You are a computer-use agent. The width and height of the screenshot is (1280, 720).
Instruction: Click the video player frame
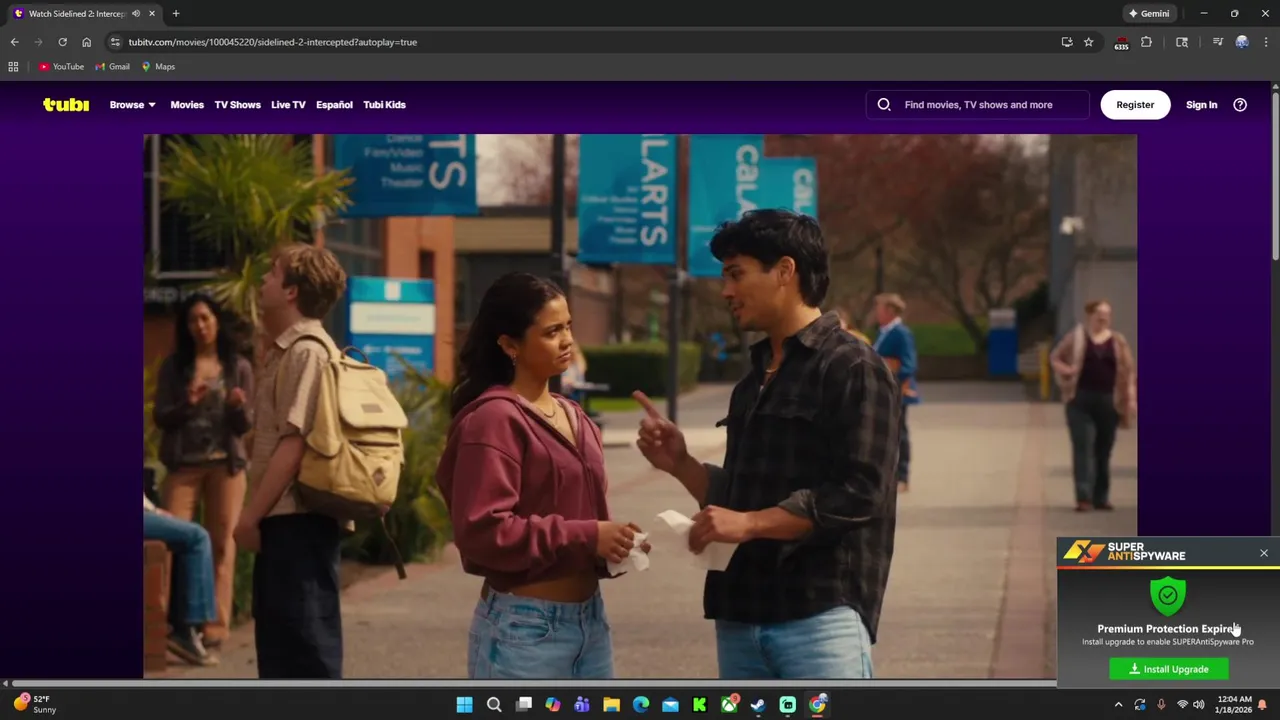click(x=640, y=406)
